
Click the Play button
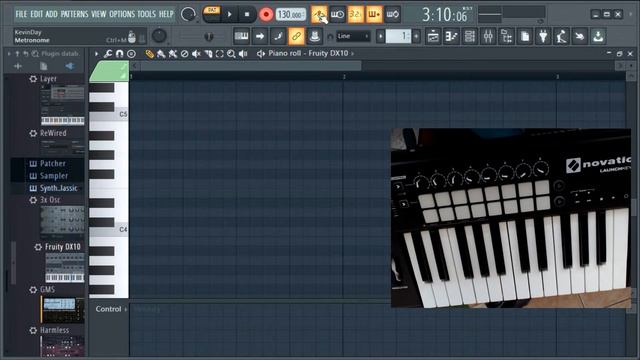coord(229,15)
